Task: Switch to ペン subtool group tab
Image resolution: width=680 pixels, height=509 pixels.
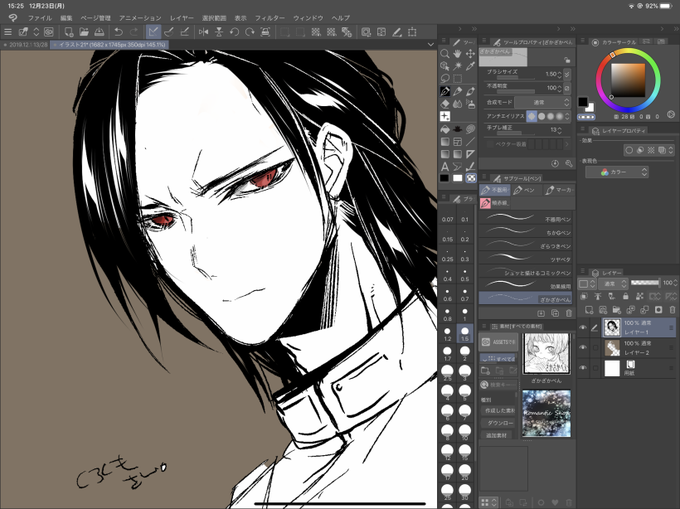Action: click(x=526, y=190)
